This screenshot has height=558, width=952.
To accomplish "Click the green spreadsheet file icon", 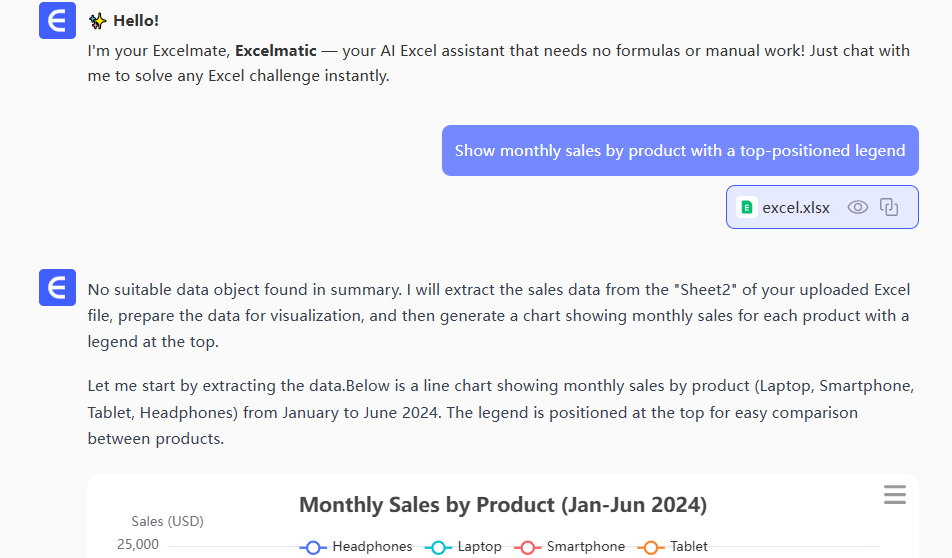I will (x=746, y=208).
